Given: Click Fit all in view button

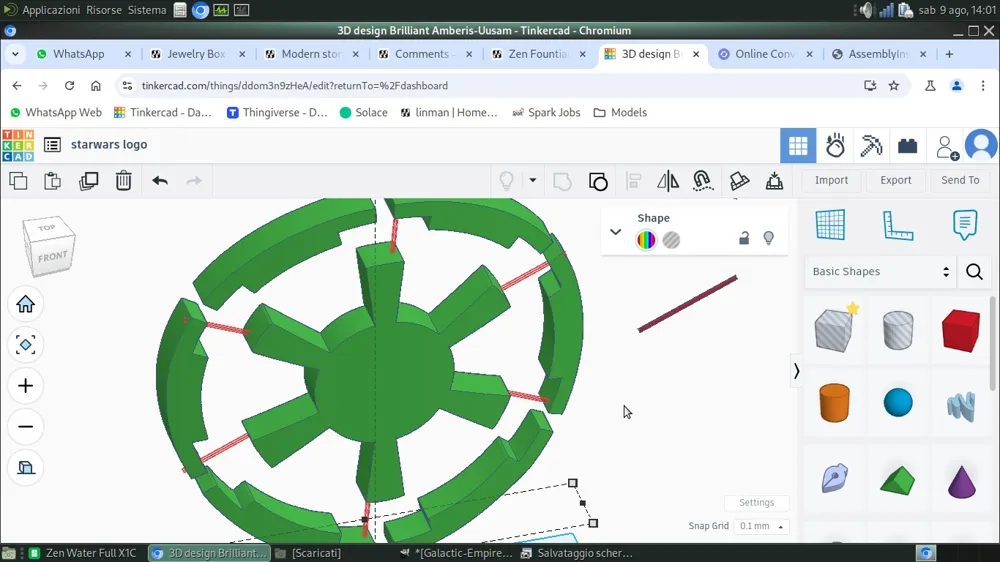Looking at the screenshot, I should coord(26,345).
